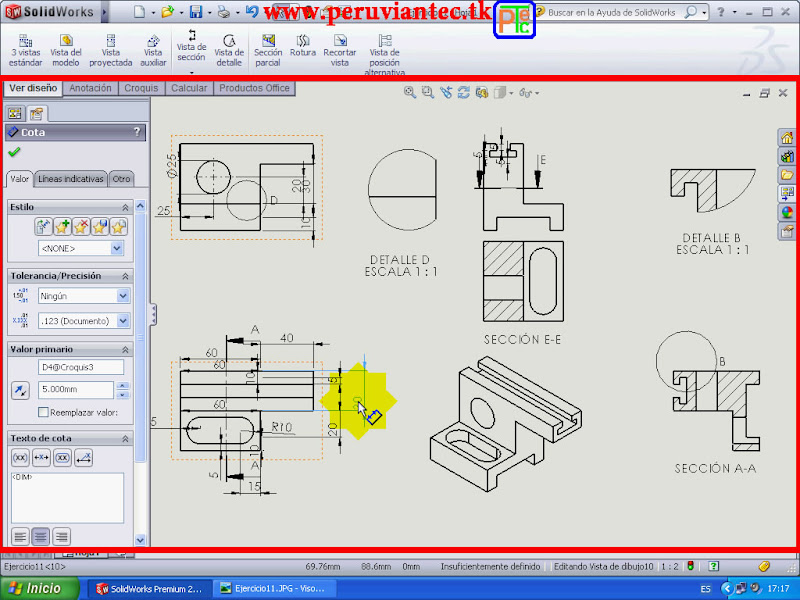Save style with star-disk icon
Screen dimensions: 800x600
pyautogui.click(x=99, y=227)
